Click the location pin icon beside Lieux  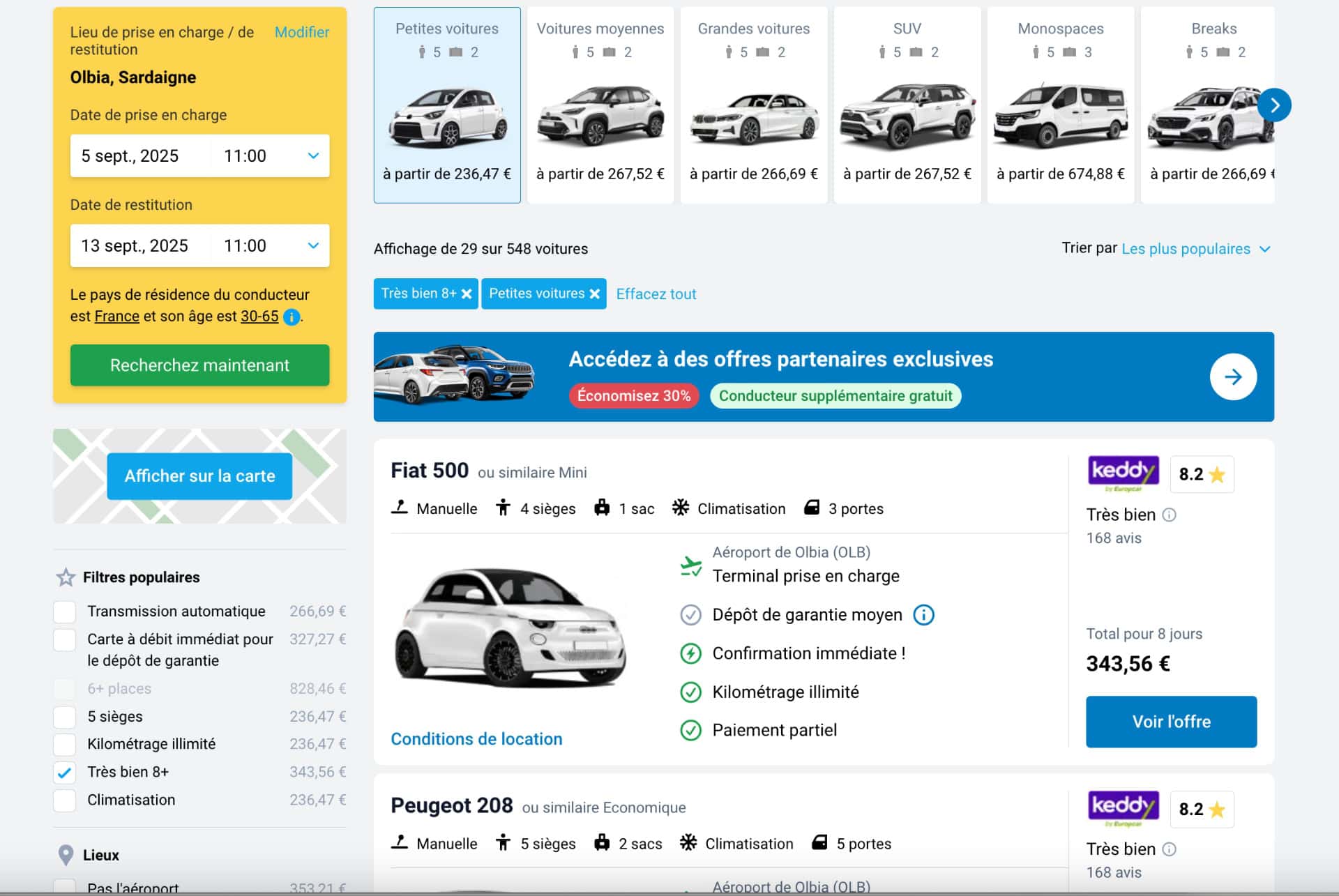(66, 855)
